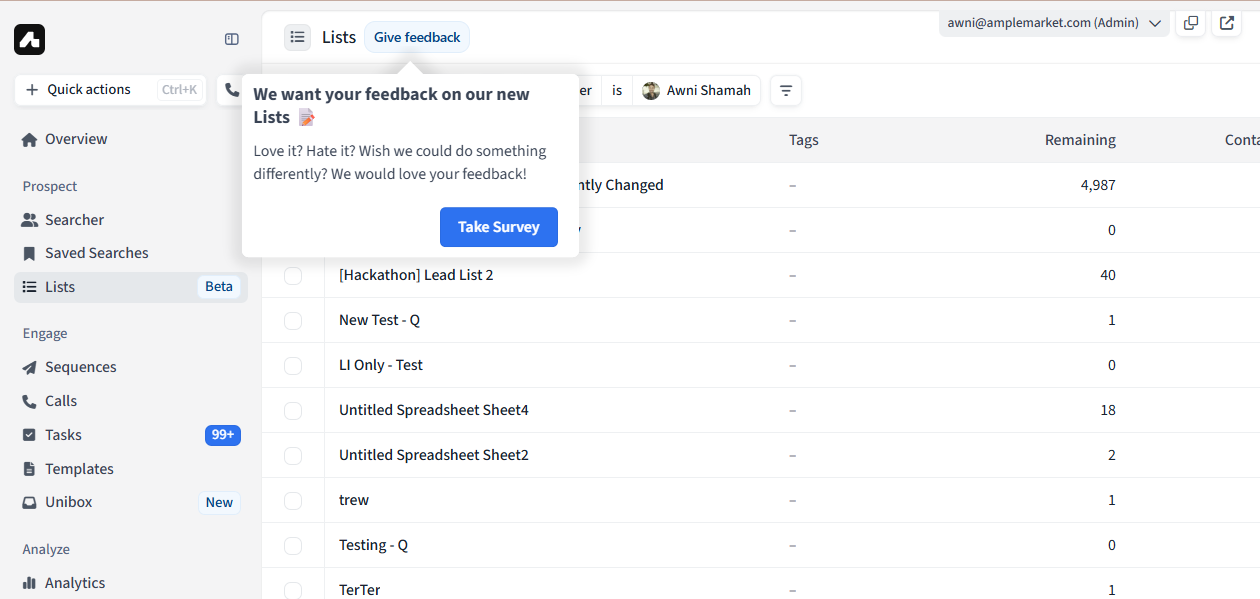Open the filter options icon near Awni Shamah
Image resolution: width=1260 pixels, height=599 pixels.
[785, 90]
